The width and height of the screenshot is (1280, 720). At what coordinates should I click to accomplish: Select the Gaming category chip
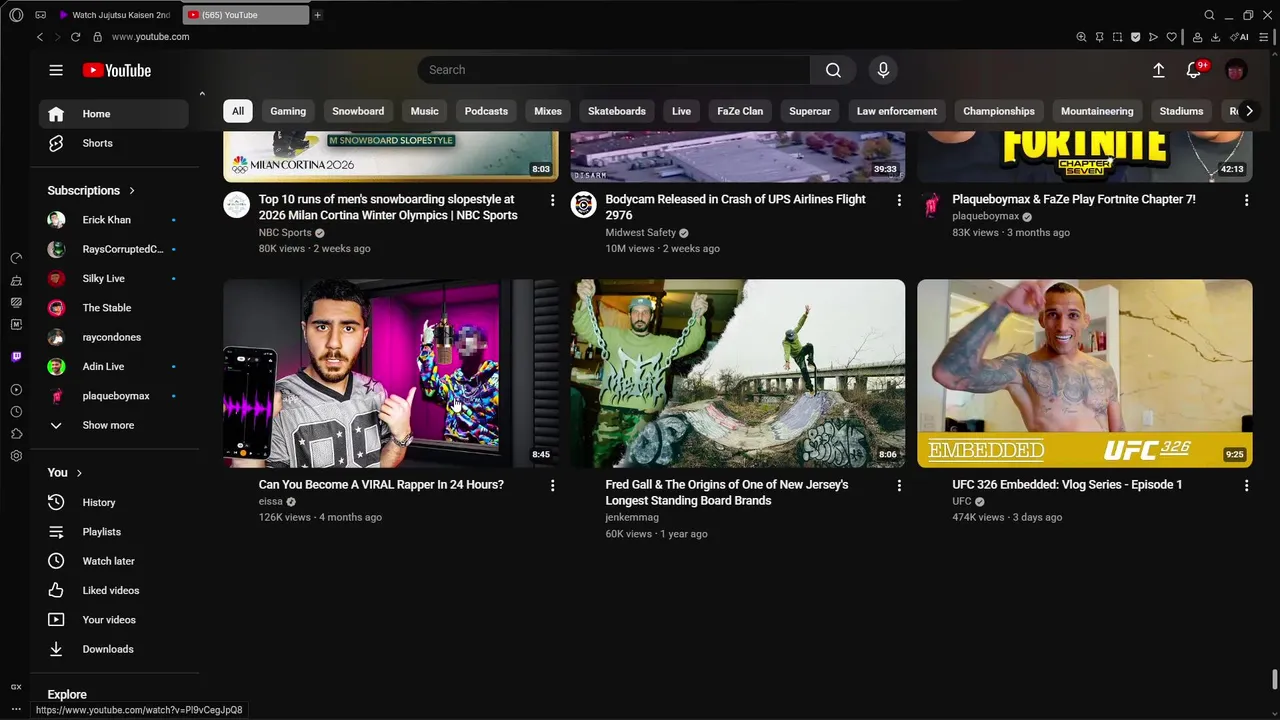pyautogui.click(x=288, y=111)
